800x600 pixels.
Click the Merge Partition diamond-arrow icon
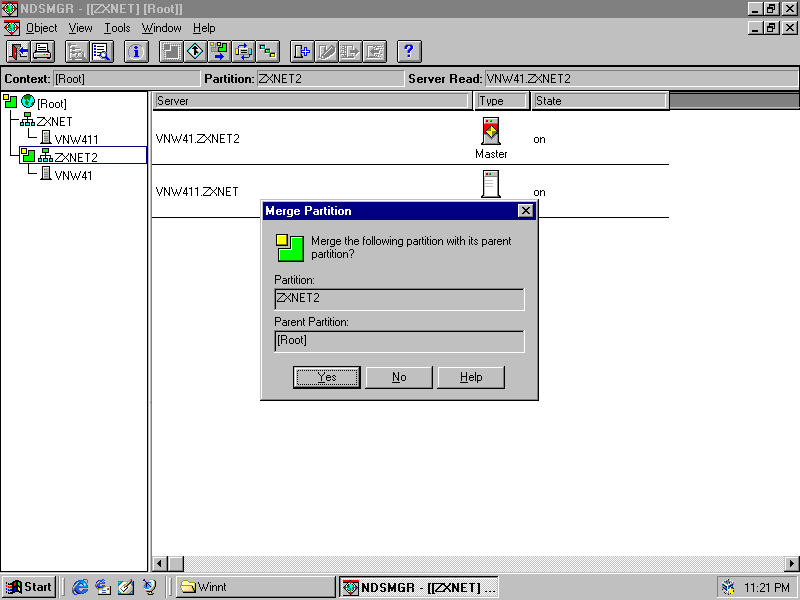pyautogui.click(x=195, y=52)
